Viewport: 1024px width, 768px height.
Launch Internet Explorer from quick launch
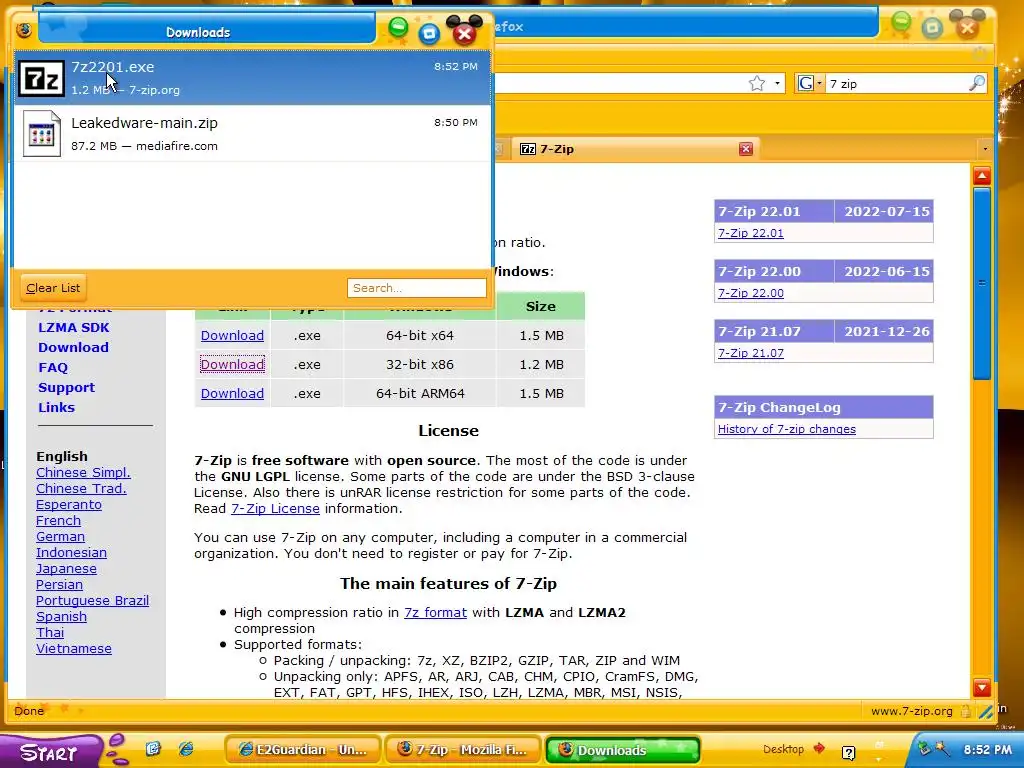[x=186, y=748]
